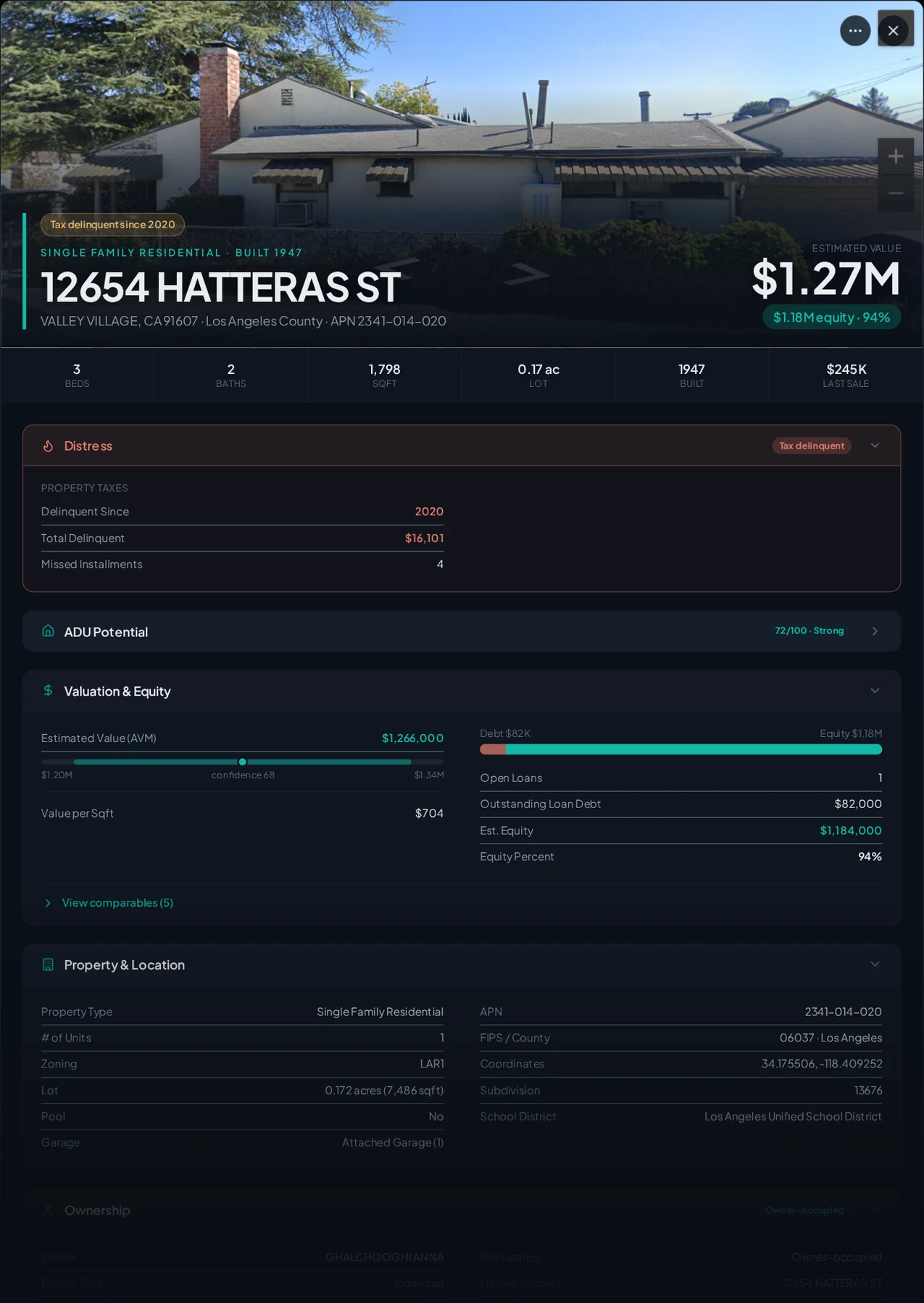
Task: Click the 3 BEDS stat
Action: (77, 375)
